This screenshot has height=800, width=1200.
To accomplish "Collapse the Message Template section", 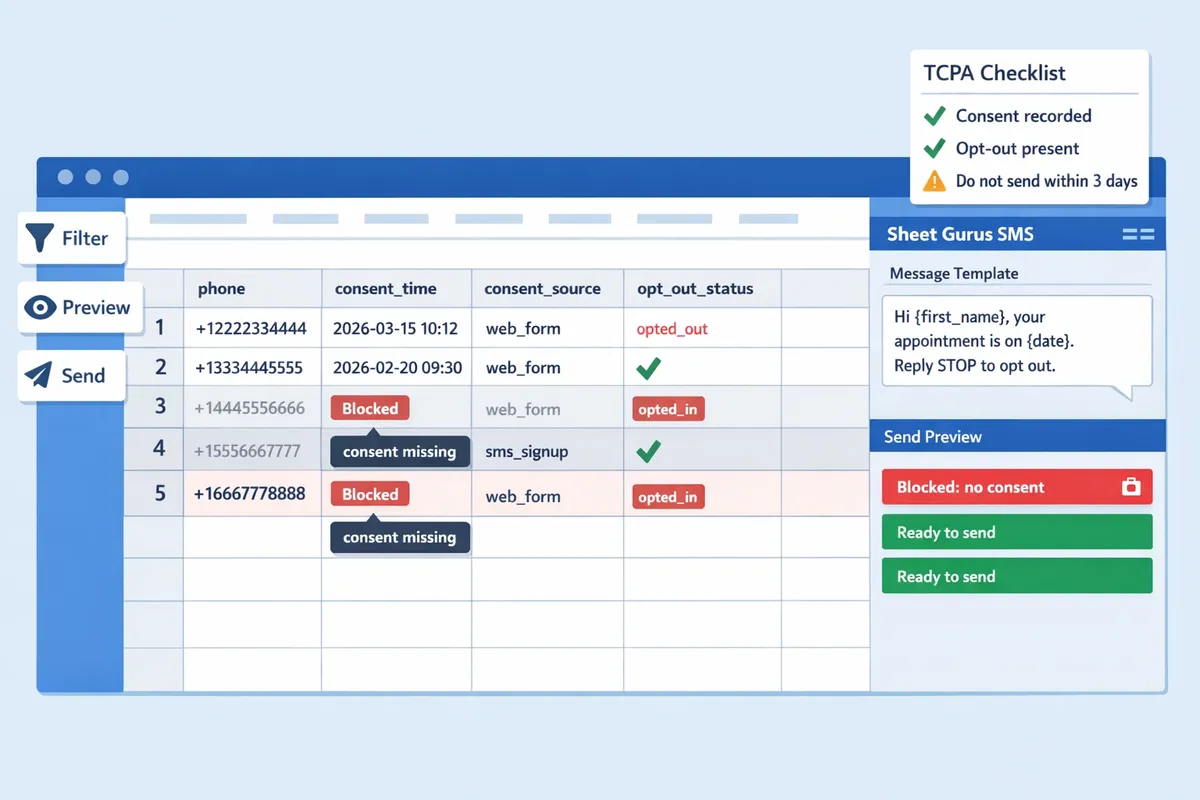I will click(x=953, y=273).
